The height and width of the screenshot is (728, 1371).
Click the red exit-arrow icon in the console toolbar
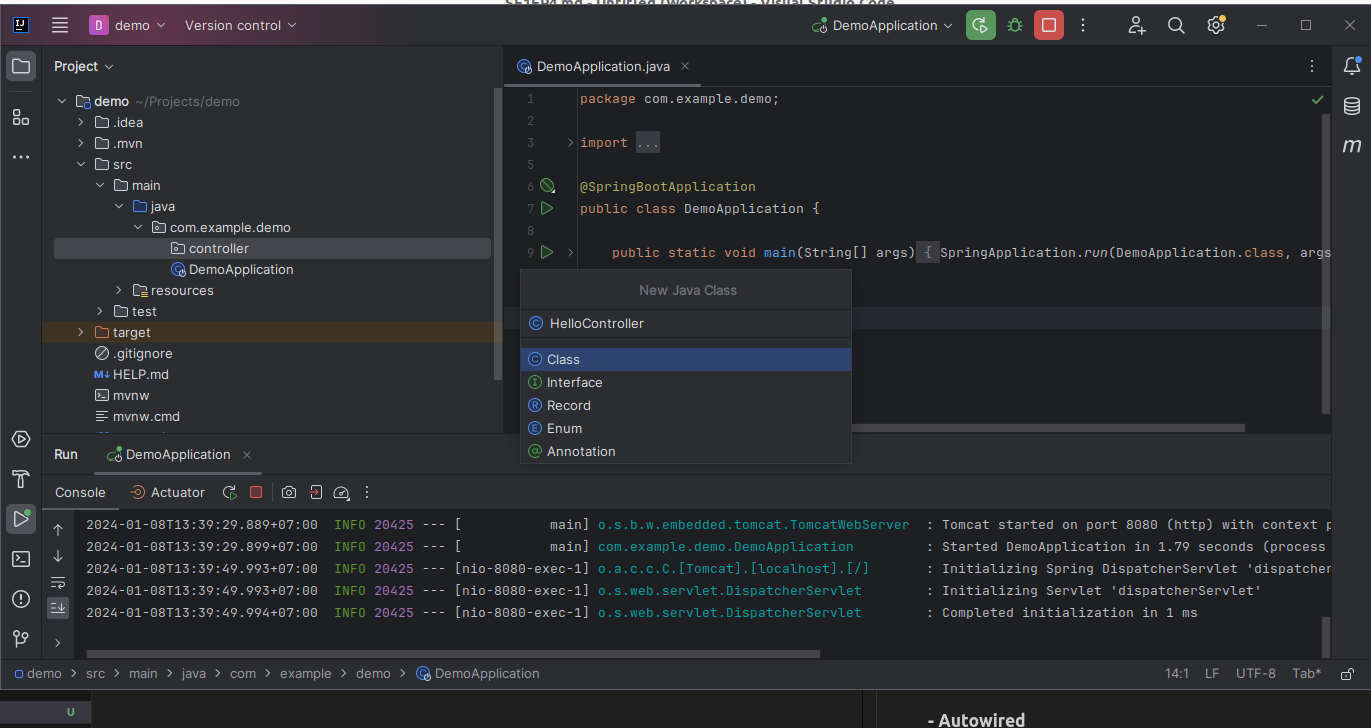[315, 492]
